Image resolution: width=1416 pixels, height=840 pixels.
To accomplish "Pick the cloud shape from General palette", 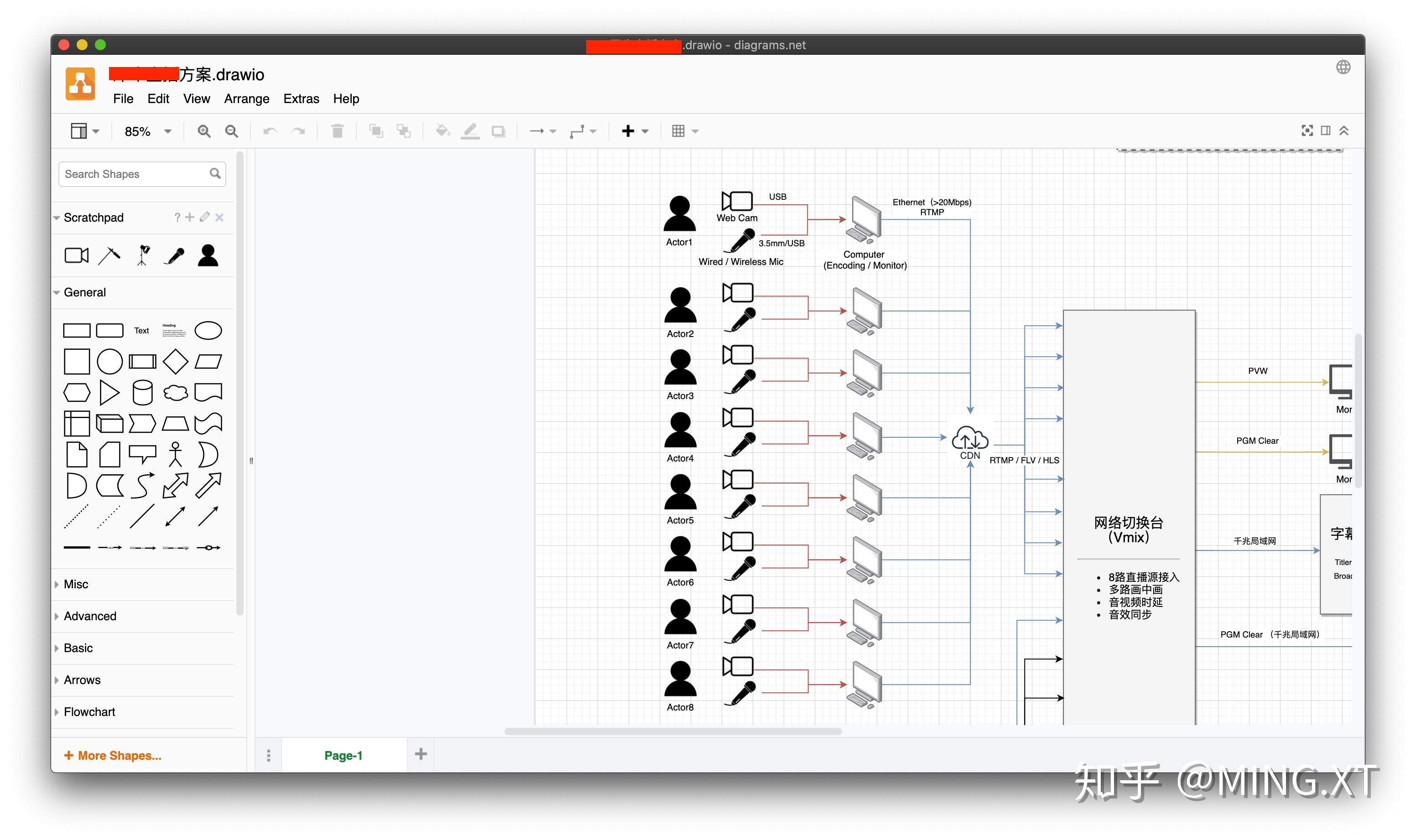I will [176, 392].
